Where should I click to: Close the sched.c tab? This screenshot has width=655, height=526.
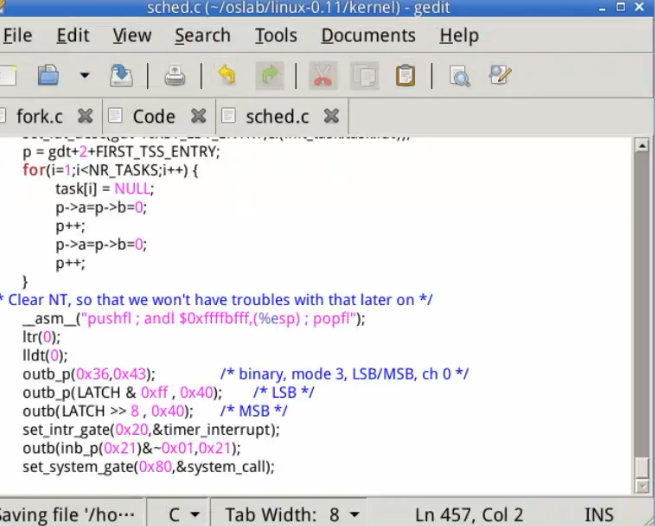(331, 116)
